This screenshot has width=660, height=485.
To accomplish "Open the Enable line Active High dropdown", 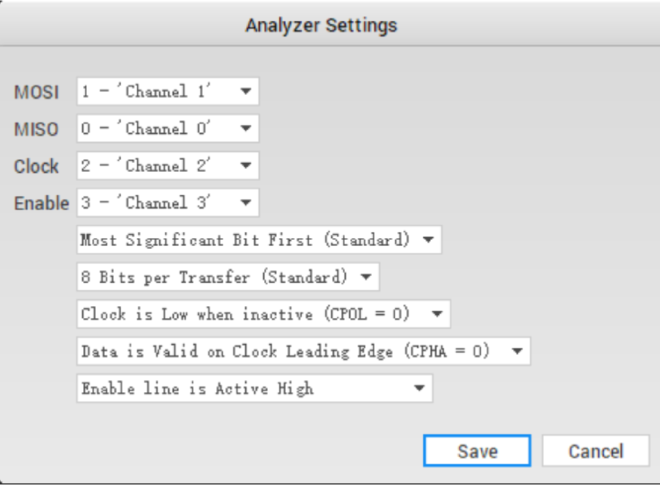I will 254,388.
